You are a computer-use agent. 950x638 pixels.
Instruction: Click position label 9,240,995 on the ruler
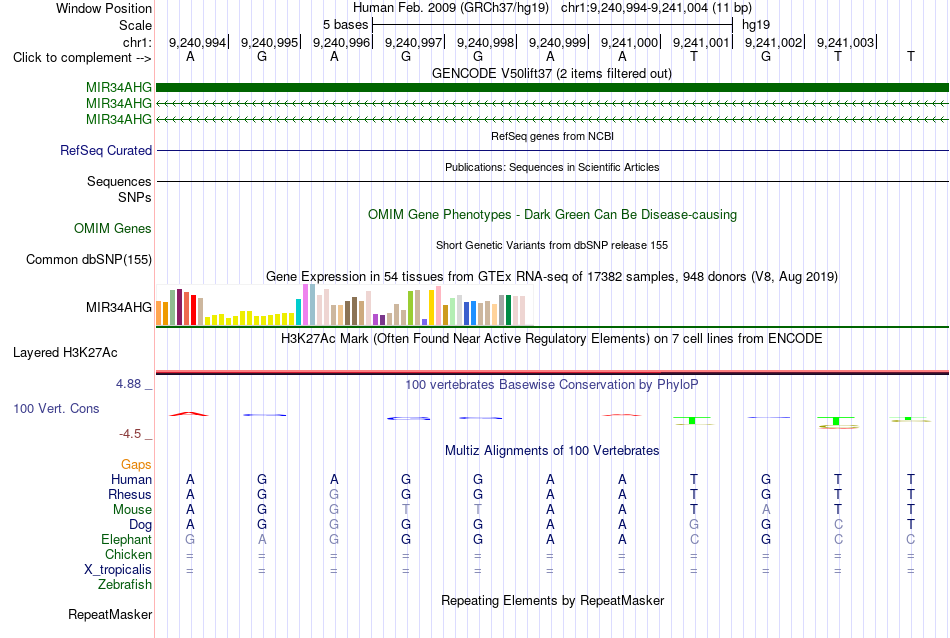pos(269,42)
